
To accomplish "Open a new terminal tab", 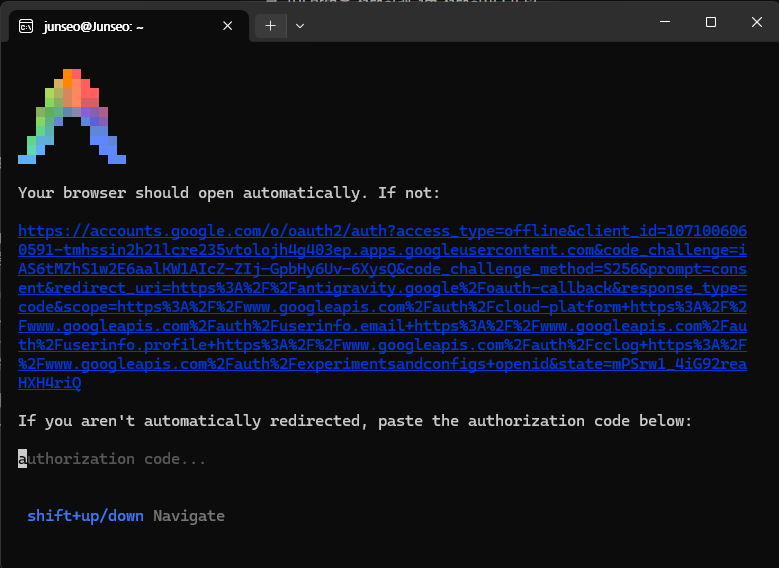I will [x=270, y=26].
